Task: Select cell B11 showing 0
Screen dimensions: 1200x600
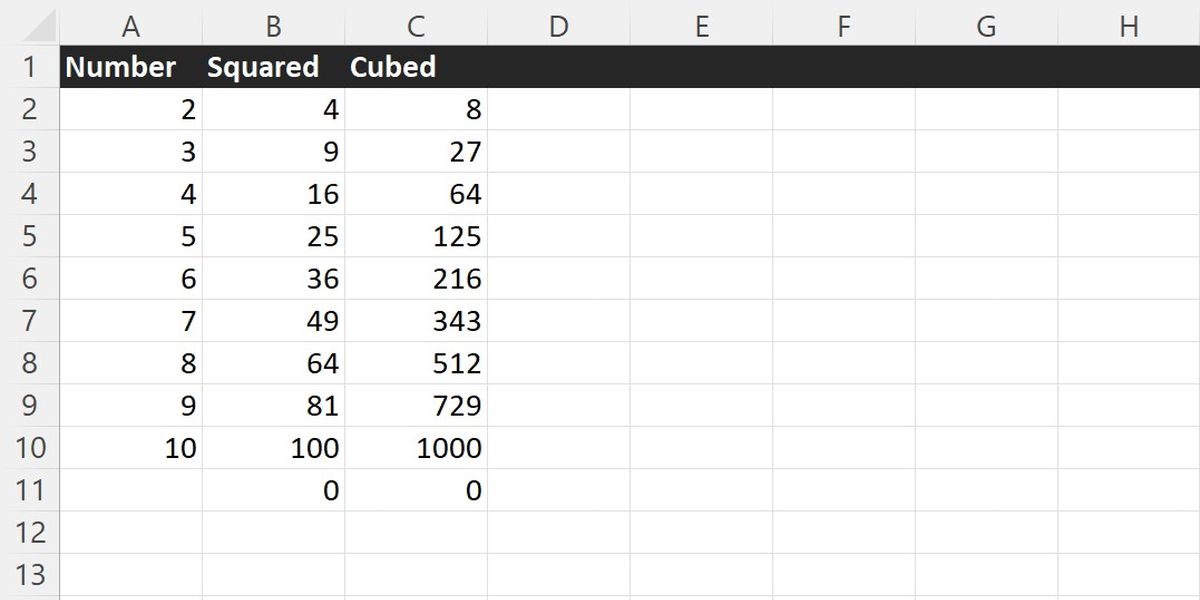Action: pos(273,490)
